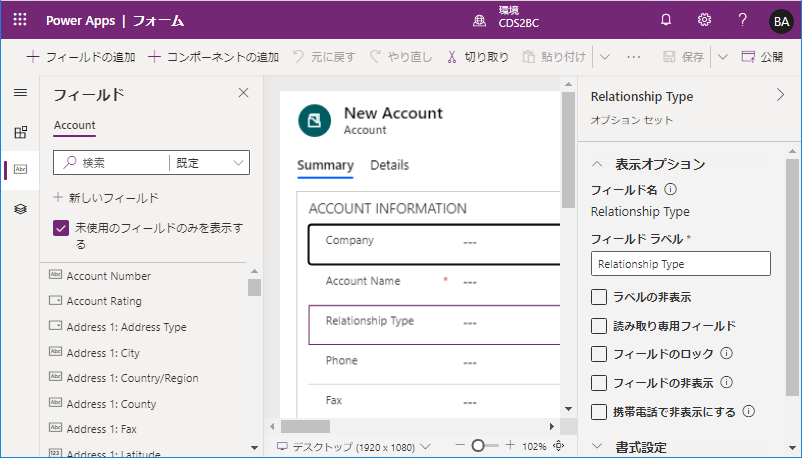Click the zoom slider handle

pyautogui.click(x=478, y=446)
